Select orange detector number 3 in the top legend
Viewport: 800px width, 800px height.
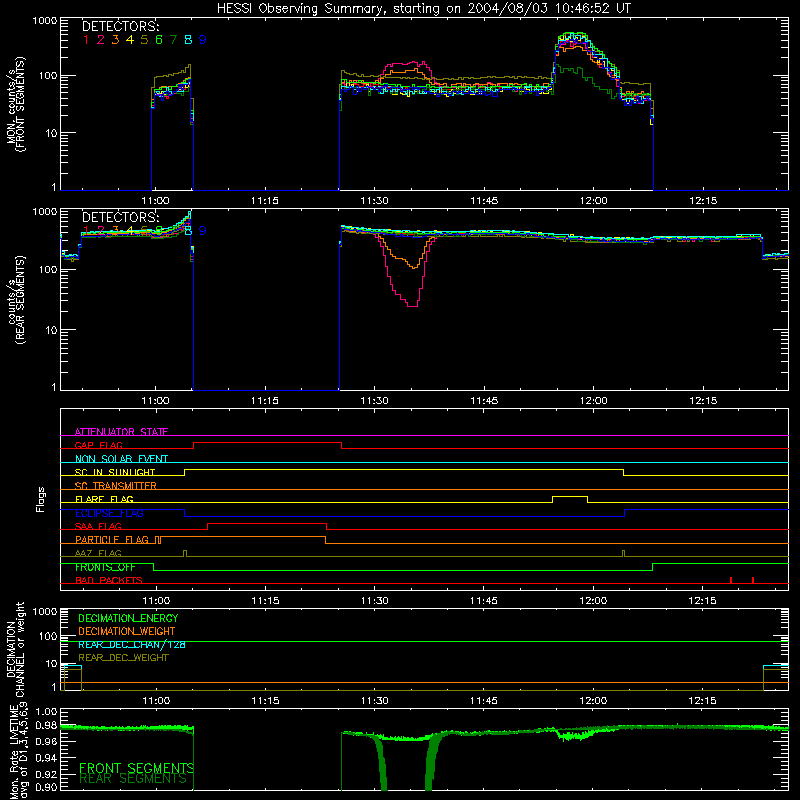pos(115,40)
